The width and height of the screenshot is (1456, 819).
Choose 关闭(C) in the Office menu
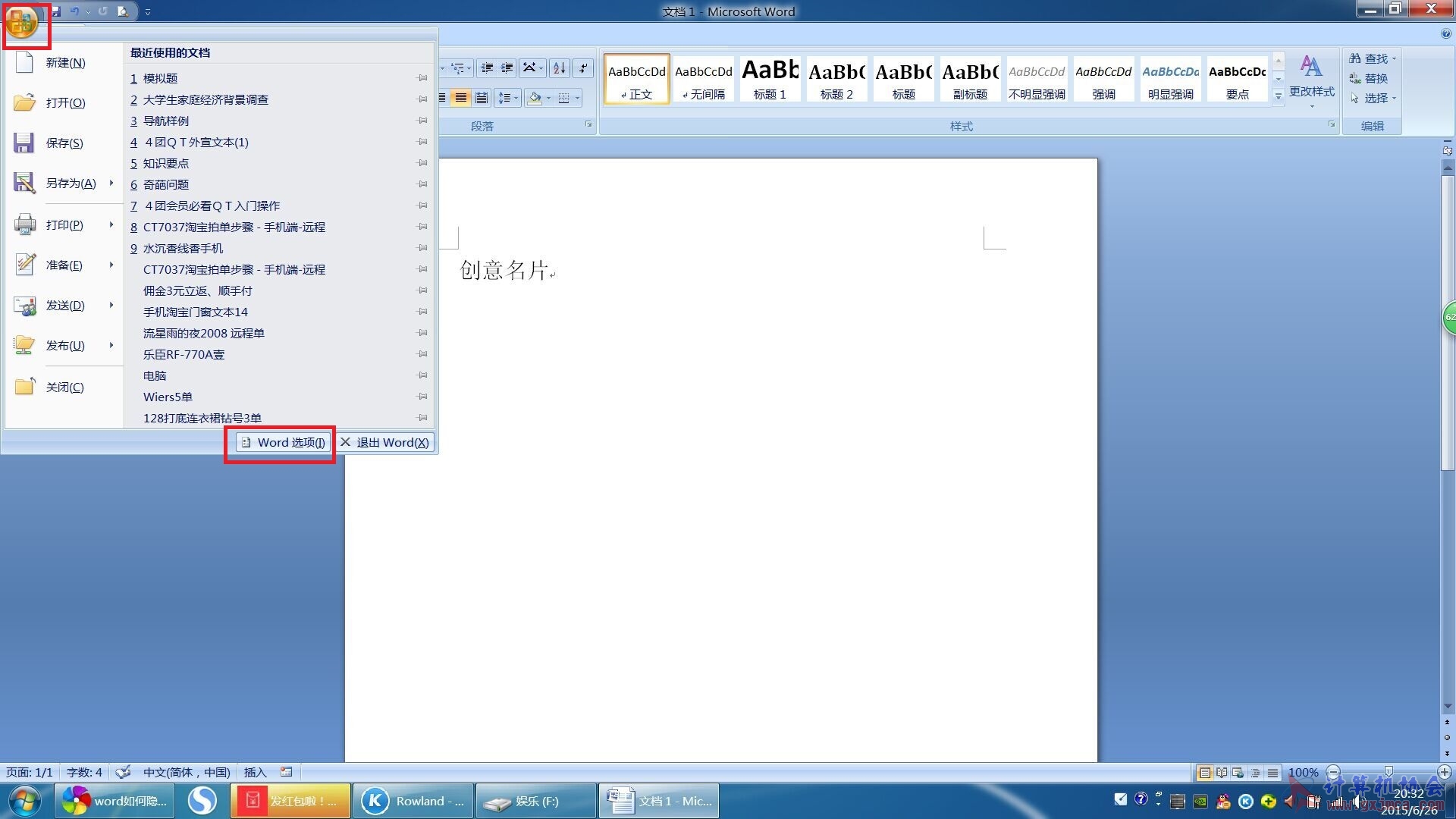pyautogui.click(x=64, y=388)
